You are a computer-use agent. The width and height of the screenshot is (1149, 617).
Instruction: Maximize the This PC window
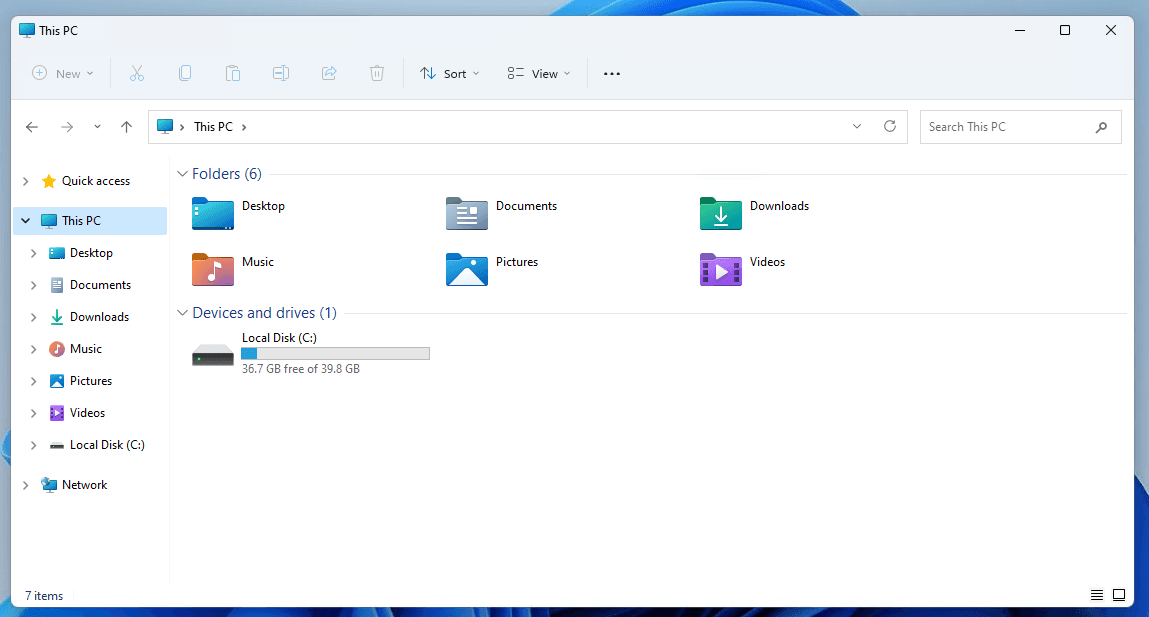click(x=1065, y=30)
